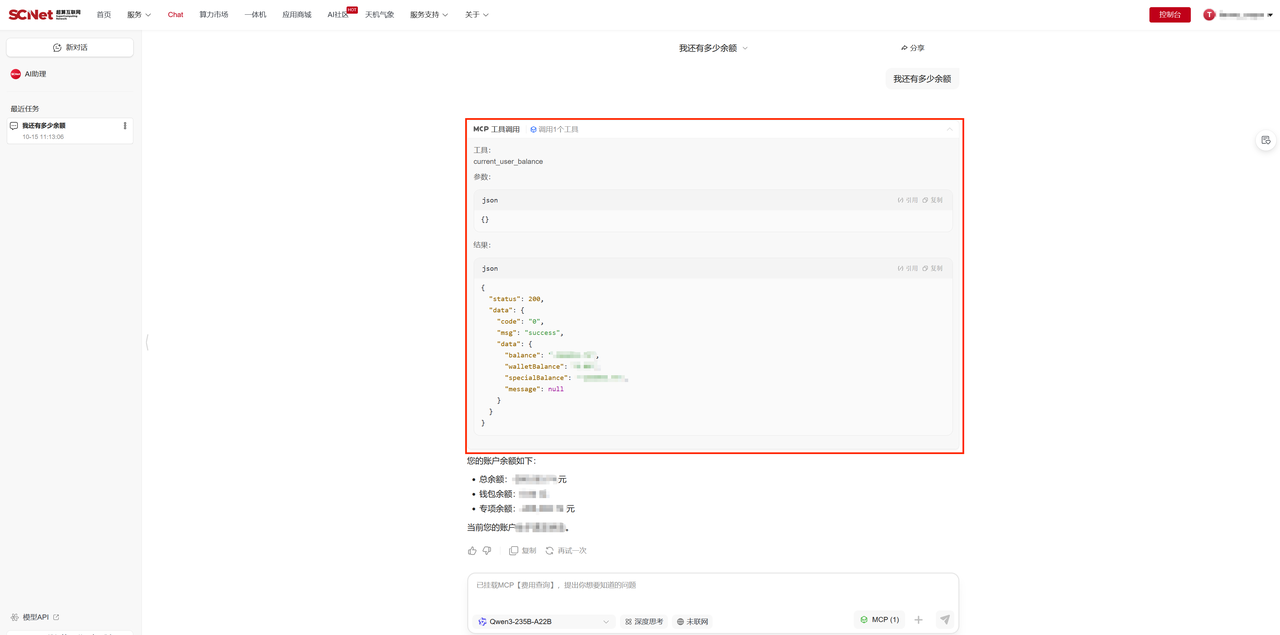
Task: Copy the result JSON code block
Action: (x=932, y=268)
